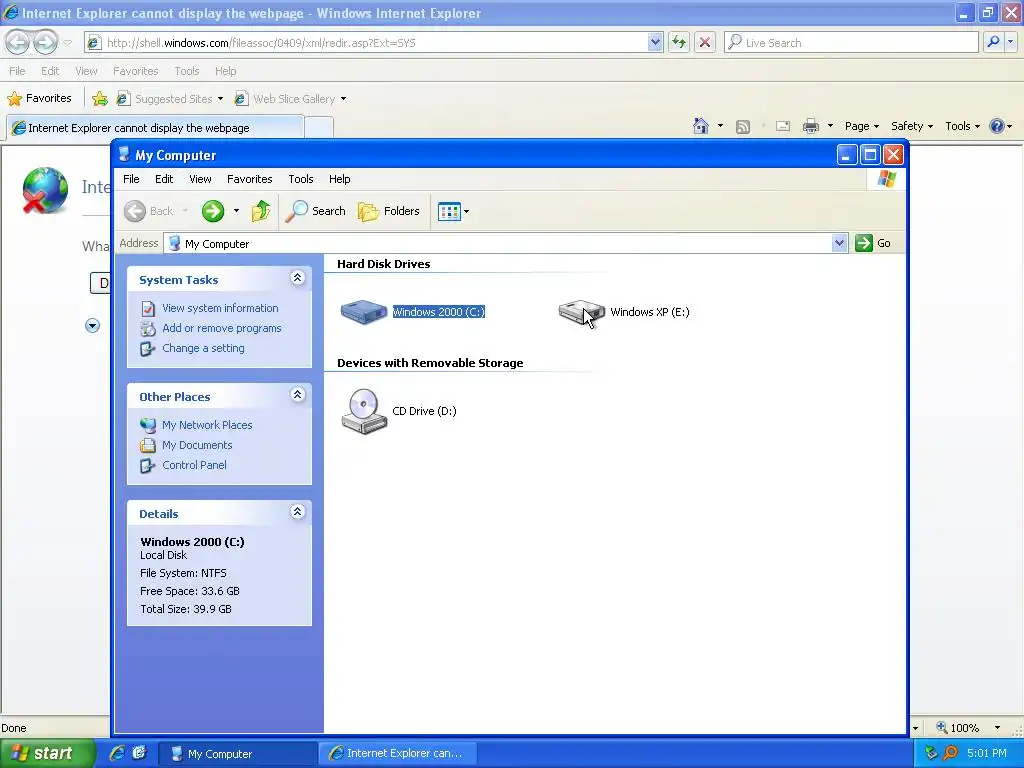Click the Home icon in IE command bar
1024x768 pixels.
click(701, 126)
